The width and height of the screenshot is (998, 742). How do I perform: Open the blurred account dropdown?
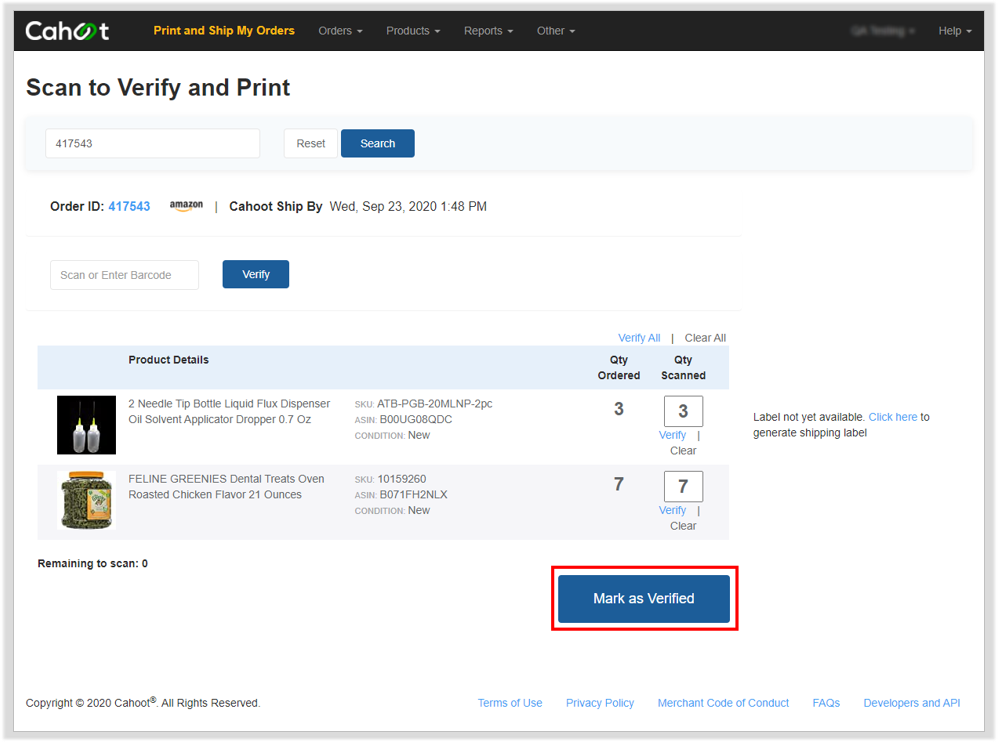[883, 31]
